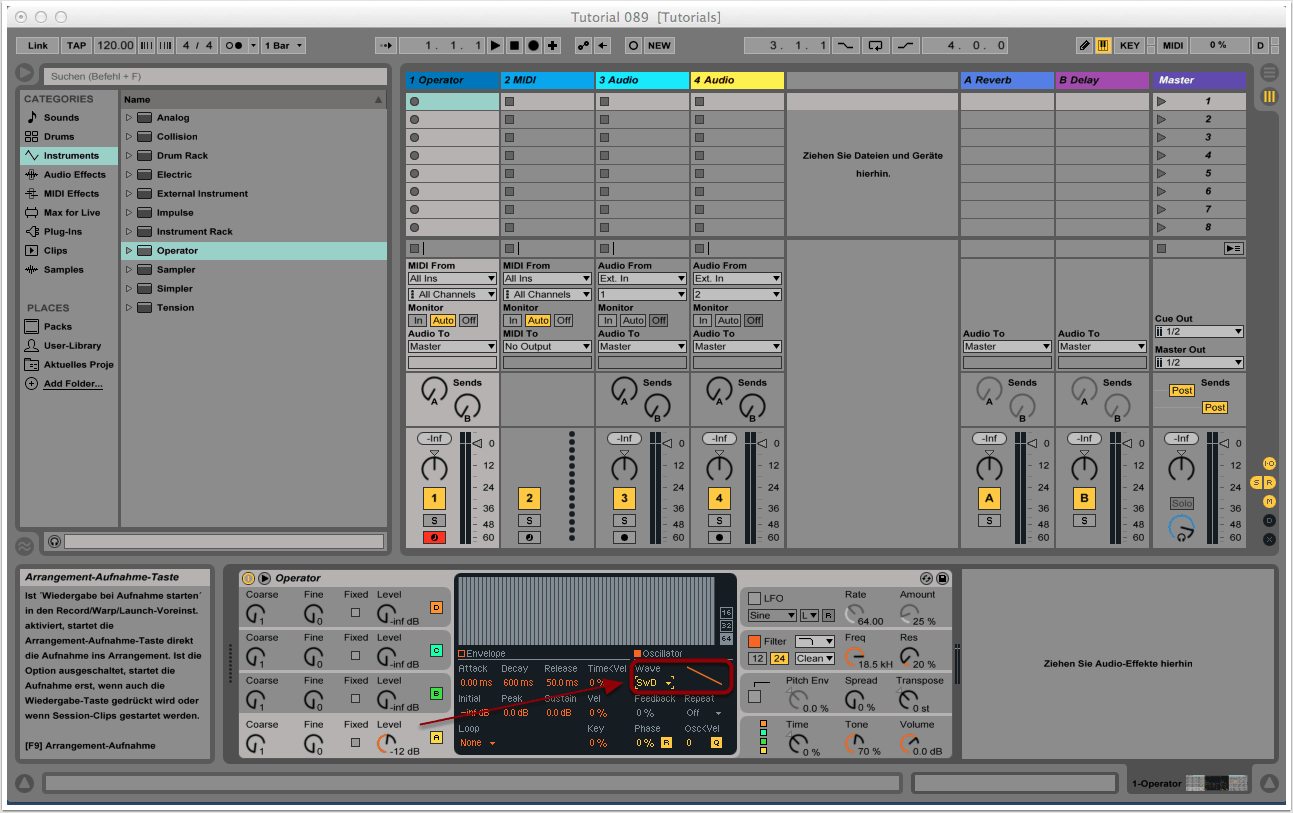Click the preview headphone icon in browser
The height and width of the screenshot is (813, 1293).
pyautogui.click(x=54, y=541)
